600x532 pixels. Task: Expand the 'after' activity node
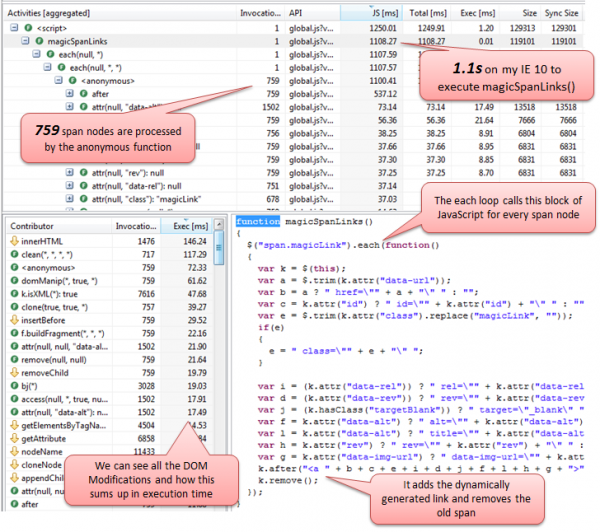tap(70, 94)
